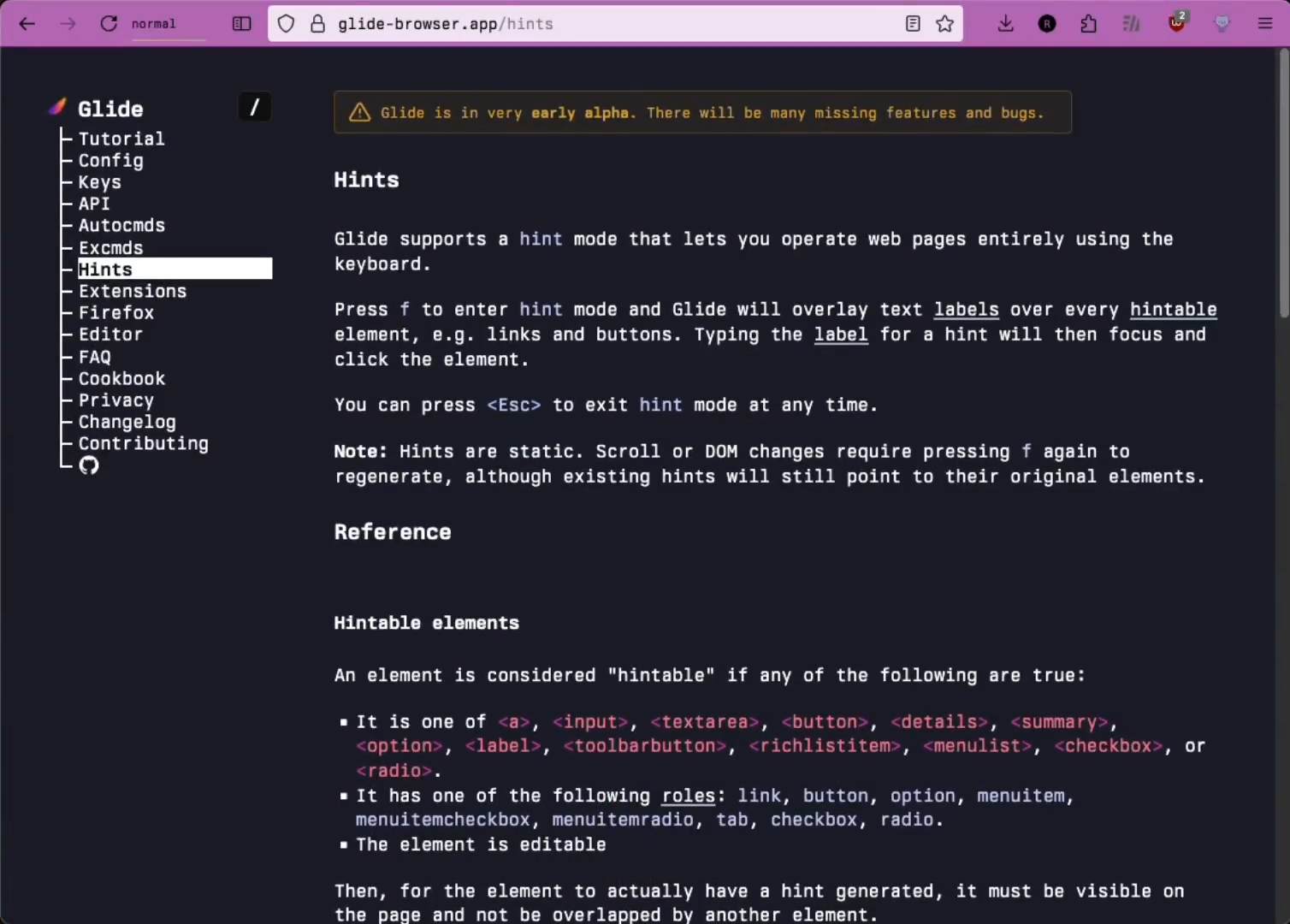The height and width of the screenshot is (924, 1290).
Task: Open uBlock shield icon with badge
Action: pos(1177,22)
